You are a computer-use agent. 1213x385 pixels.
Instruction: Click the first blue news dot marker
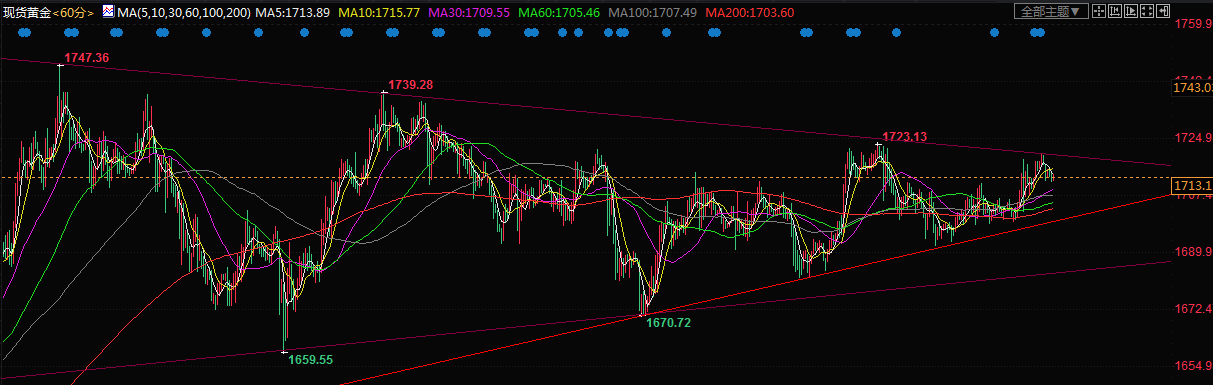point(24,32)
